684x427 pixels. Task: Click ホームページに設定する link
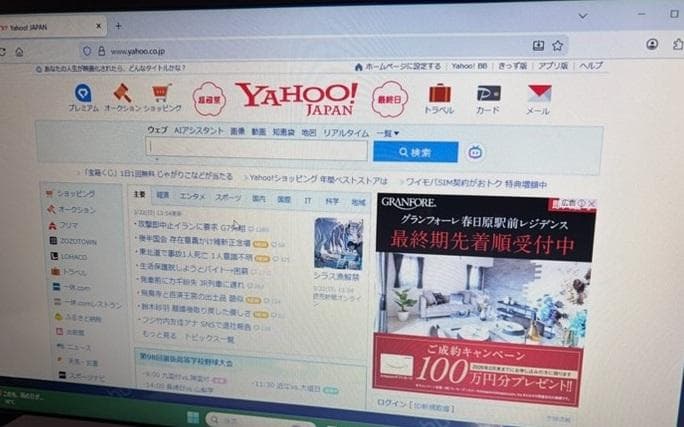click(402, 66)
